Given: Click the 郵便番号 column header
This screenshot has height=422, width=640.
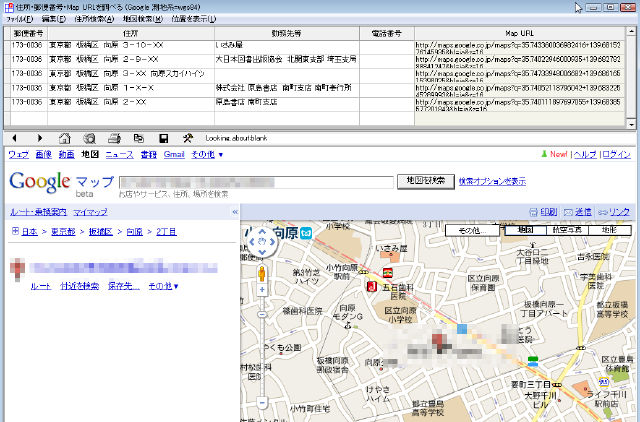Looking at the screenshot, I should point(29,33).
